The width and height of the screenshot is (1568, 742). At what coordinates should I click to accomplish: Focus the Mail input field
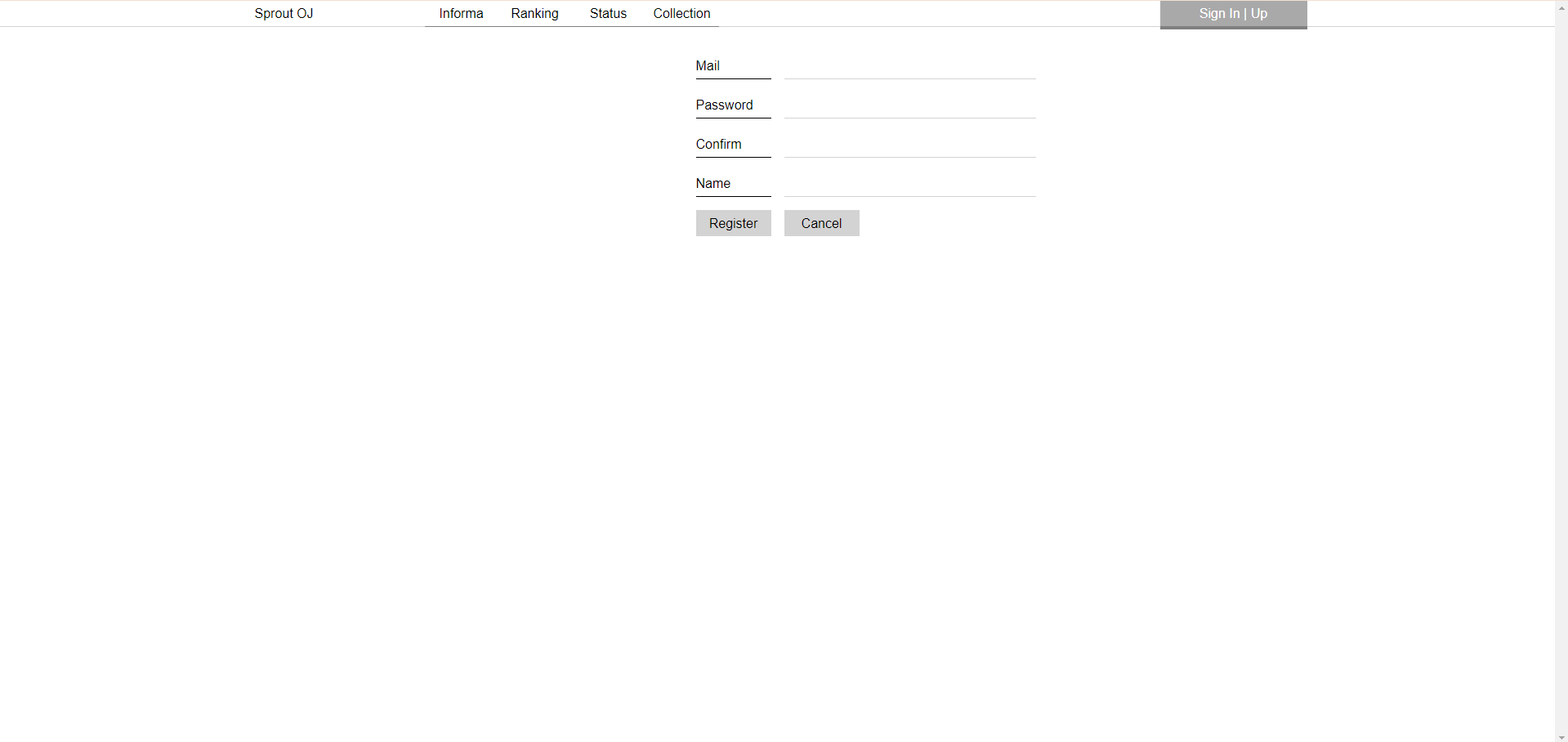click(x=909, y=66)
